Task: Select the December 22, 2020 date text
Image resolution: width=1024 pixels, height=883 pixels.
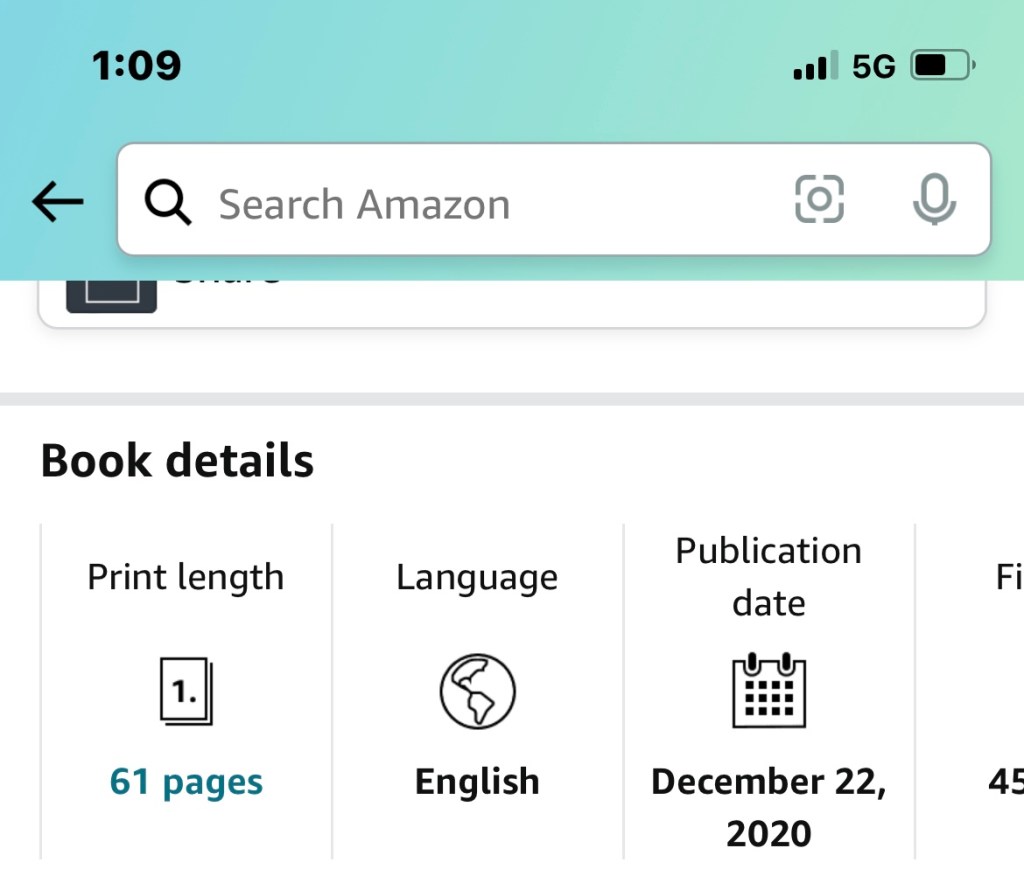Action: coord(769,807)
